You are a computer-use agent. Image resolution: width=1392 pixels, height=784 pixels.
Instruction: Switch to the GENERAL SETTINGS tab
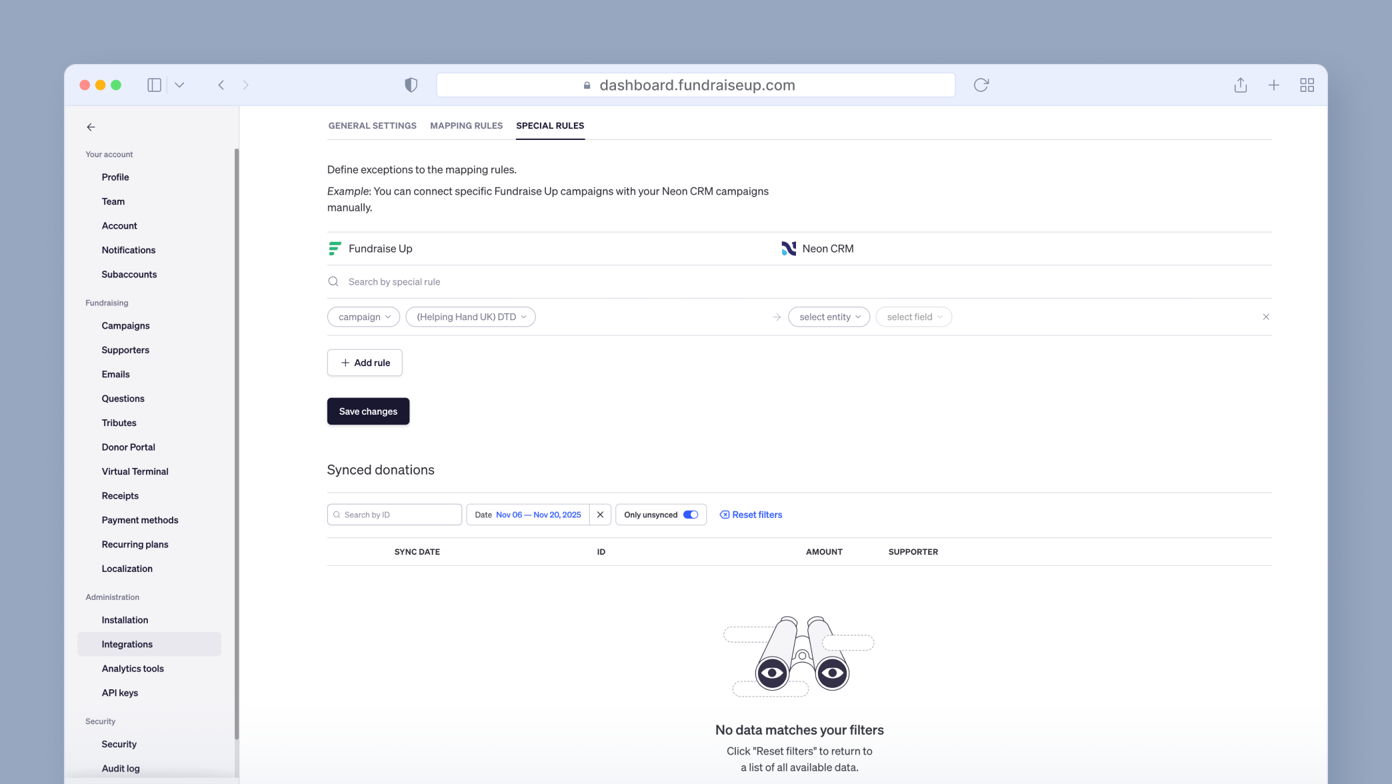pyautogui.click(x=372, y=125)
